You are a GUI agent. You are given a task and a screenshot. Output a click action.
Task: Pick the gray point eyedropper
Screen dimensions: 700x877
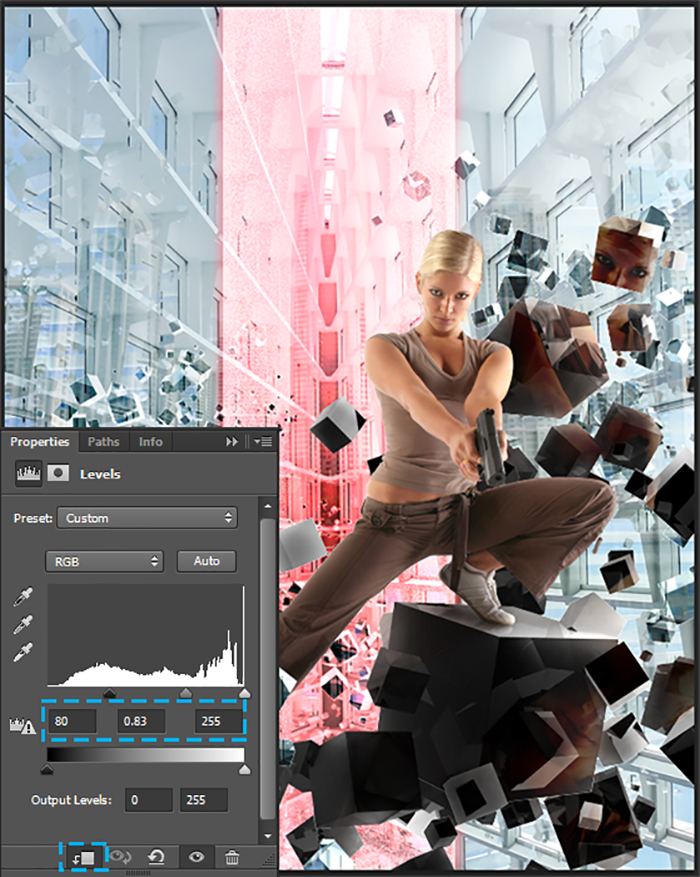(x=23, y=625)
